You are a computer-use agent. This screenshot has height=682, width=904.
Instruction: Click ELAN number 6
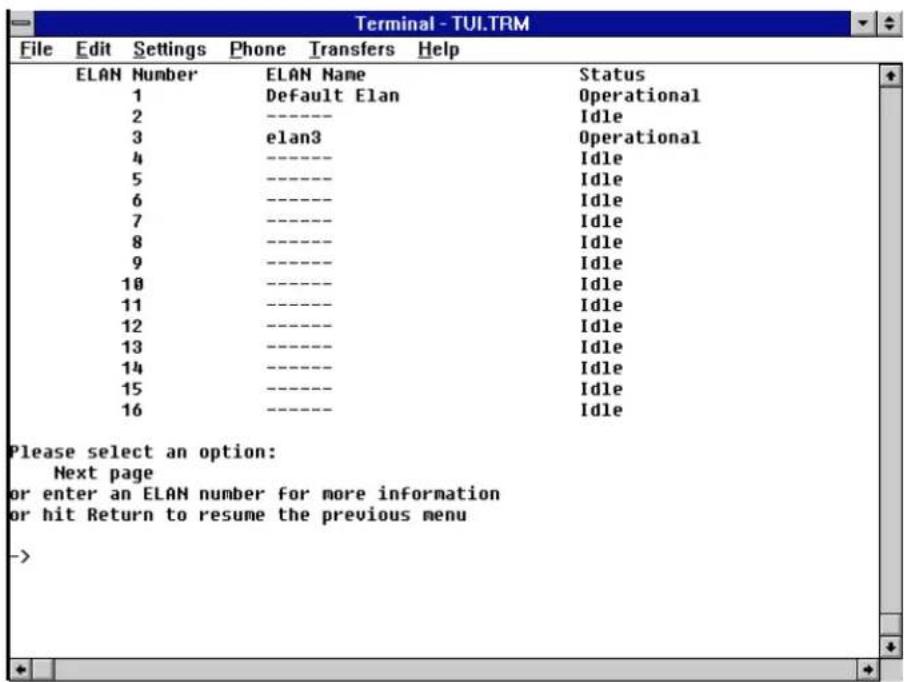click(x=137, y=201)
